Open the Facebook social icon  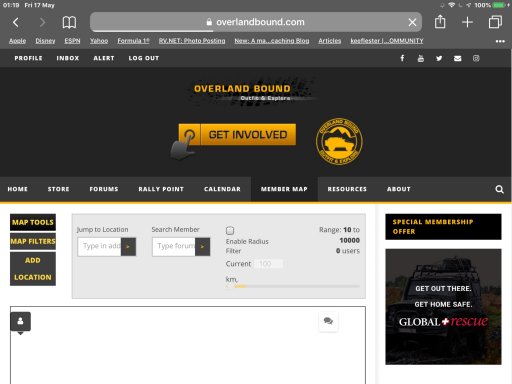pyautogui.click(x=402, y=58)
